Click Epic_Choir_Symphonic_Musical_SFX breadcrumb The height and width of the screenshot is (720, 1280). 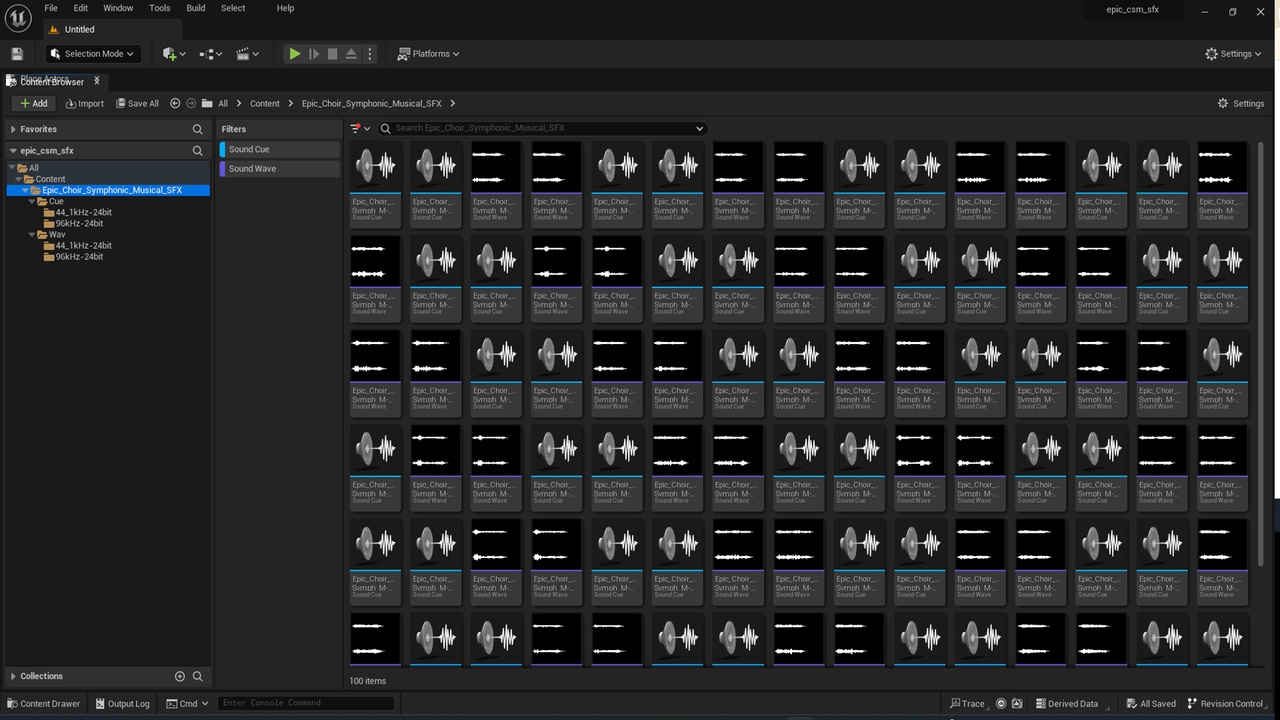(372, 103)
